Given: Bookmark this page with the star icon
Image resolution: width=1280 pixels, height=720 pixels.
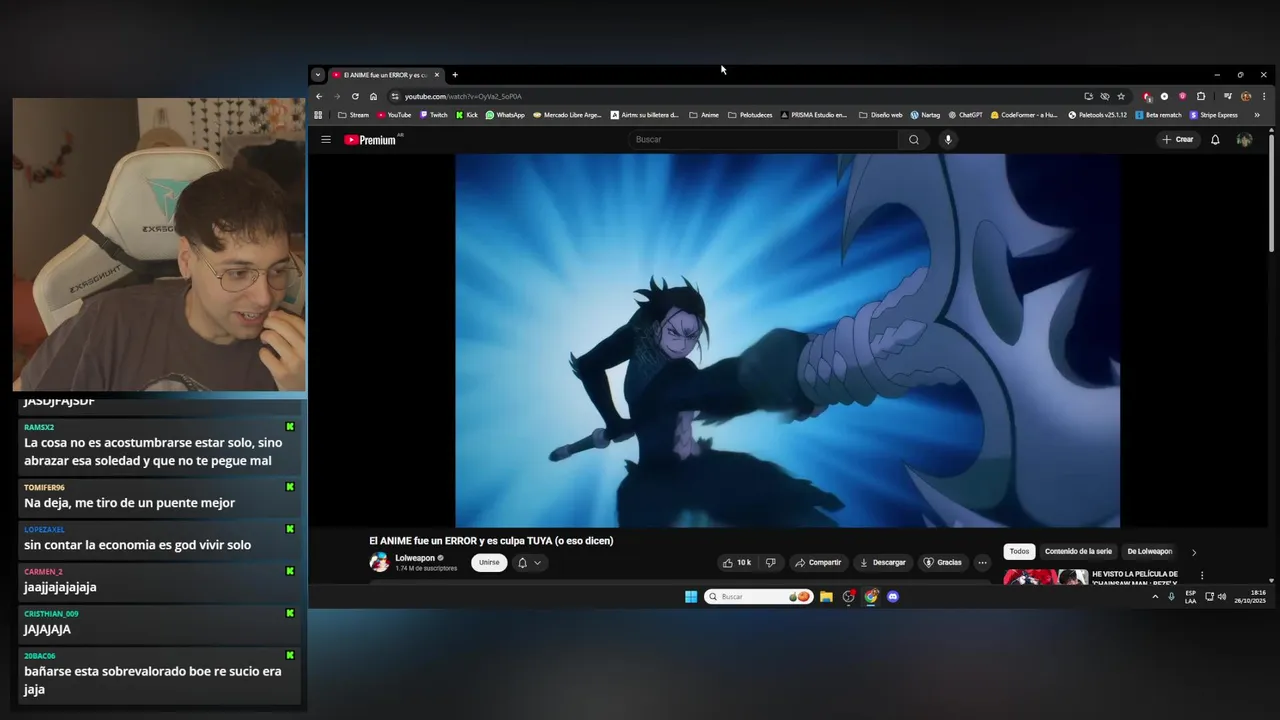Looking at the screenshot, I should [1121, 97].
